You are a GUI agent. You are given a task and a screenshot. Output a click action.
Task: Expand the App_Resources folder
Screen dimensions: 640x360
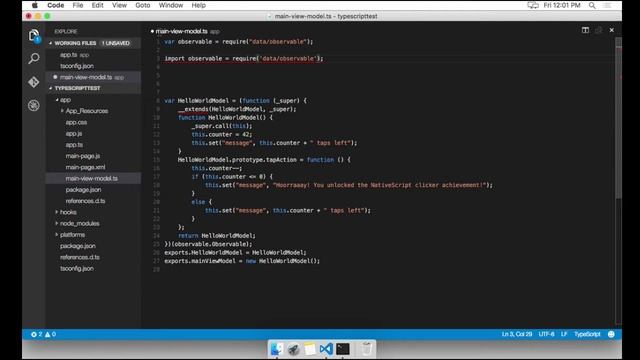(x=62, y=111)
